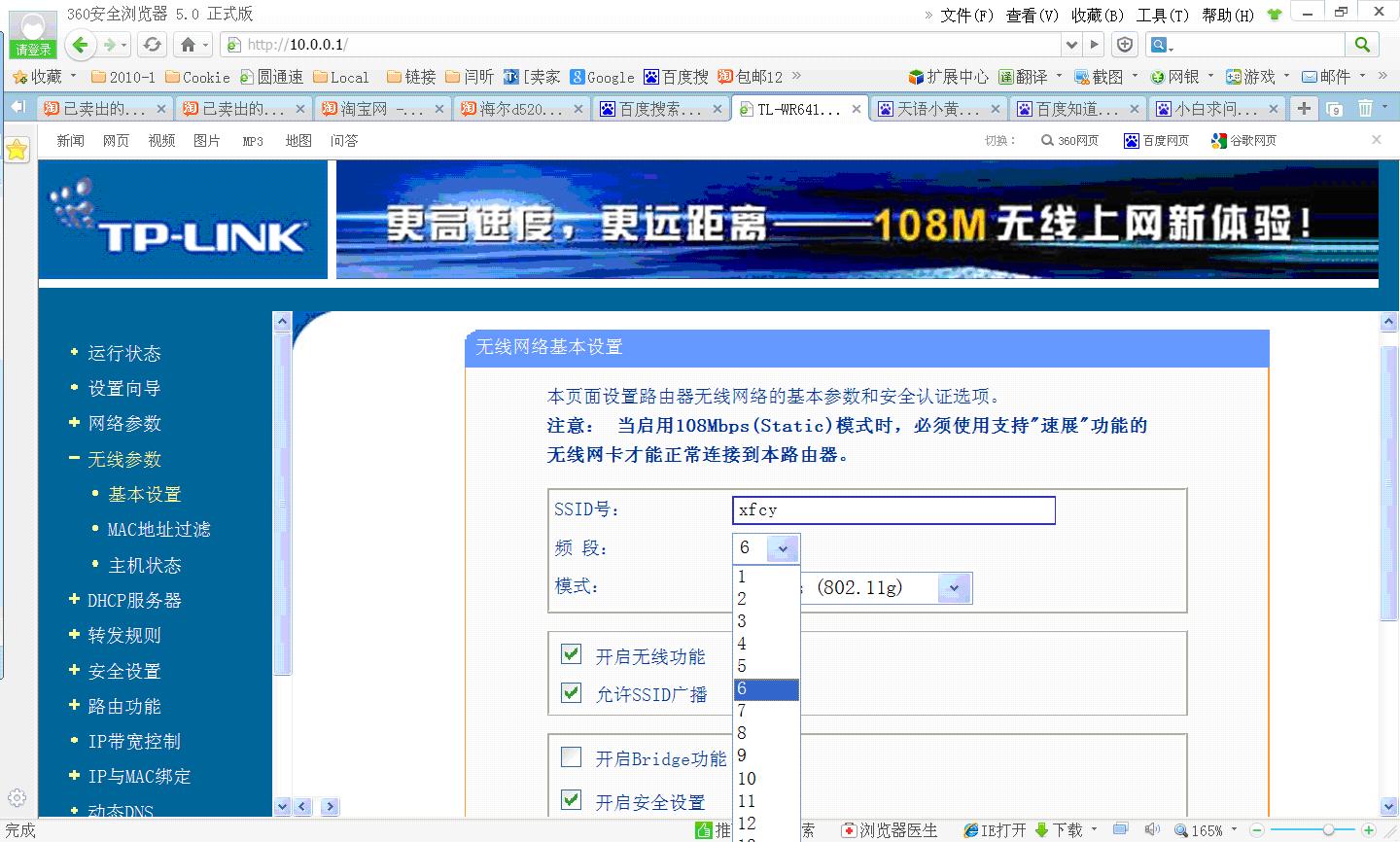1400x842 pixels.
Task: Switch search to 360网页
Action: point(1069,140)
